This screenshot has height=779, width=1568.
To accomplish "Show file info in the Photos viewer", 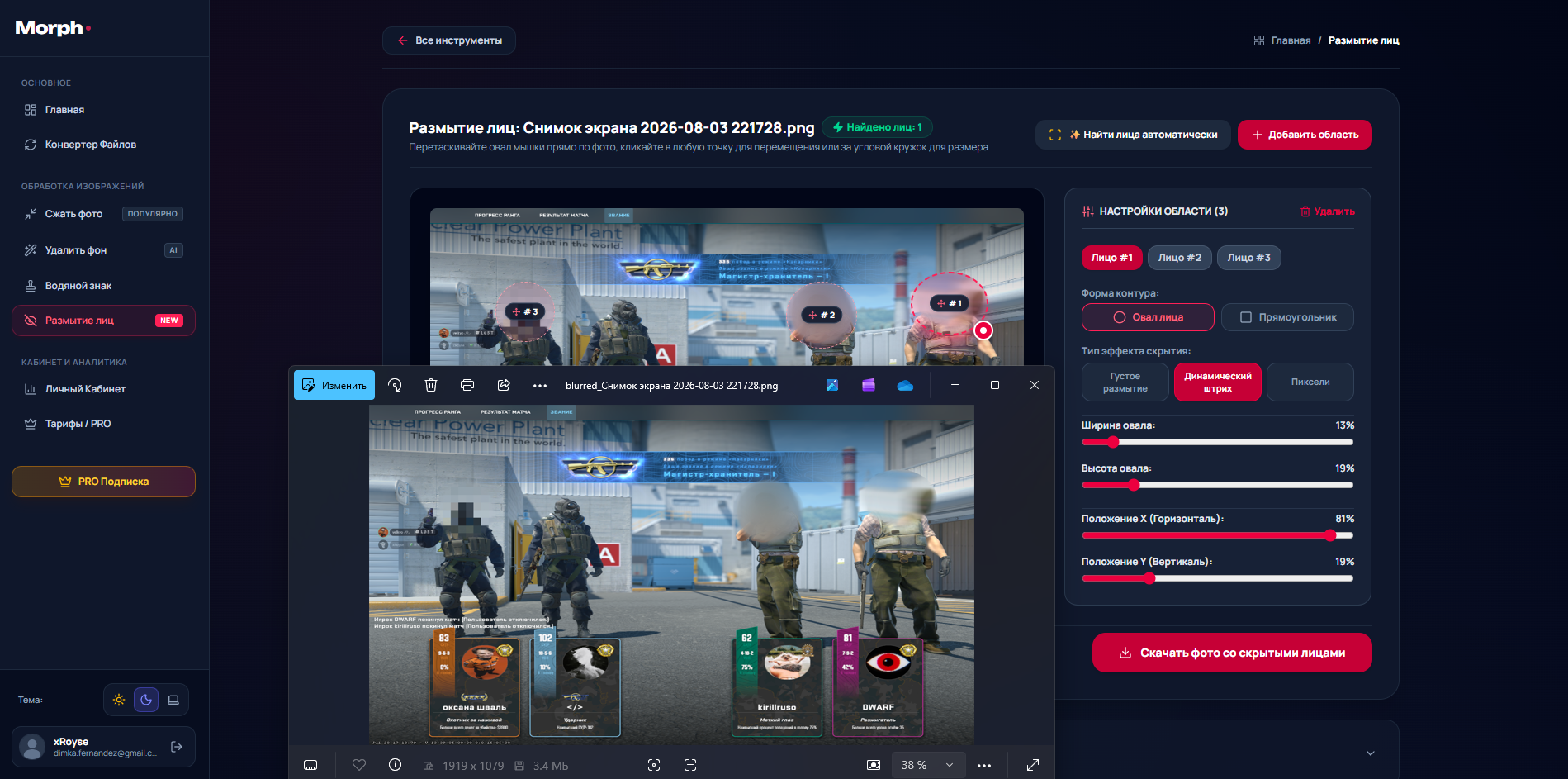I will [x=396, y=765].
